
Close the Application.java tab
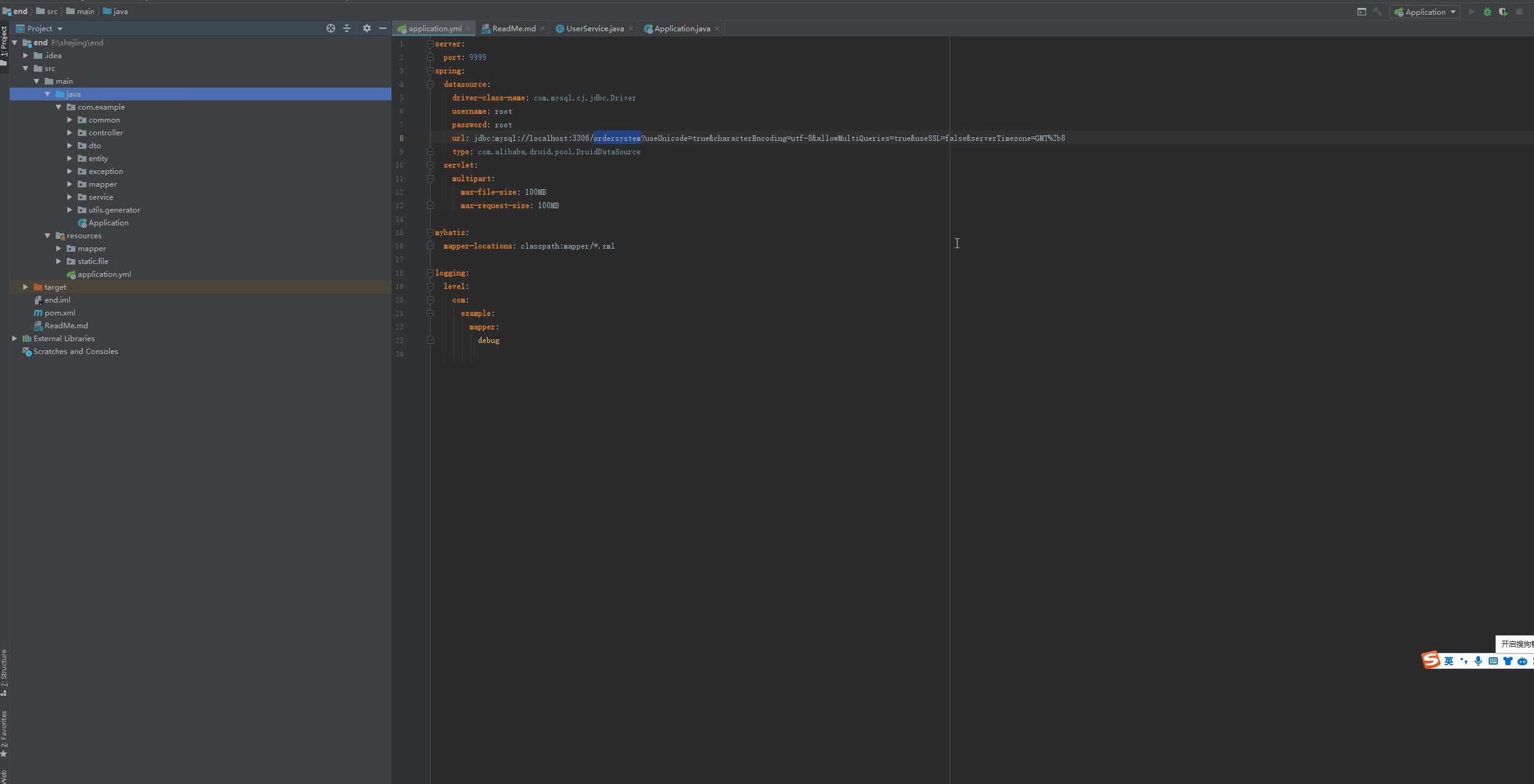click(x=717, y=29)
